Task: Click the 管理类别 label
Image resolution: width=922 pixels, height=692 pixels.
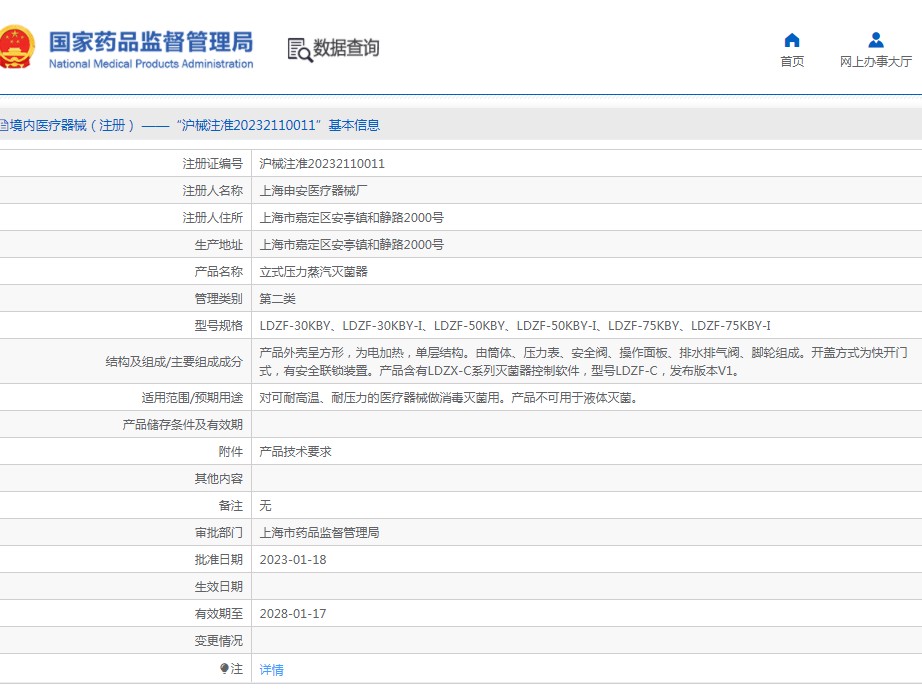Action: [x=218, y=299]
